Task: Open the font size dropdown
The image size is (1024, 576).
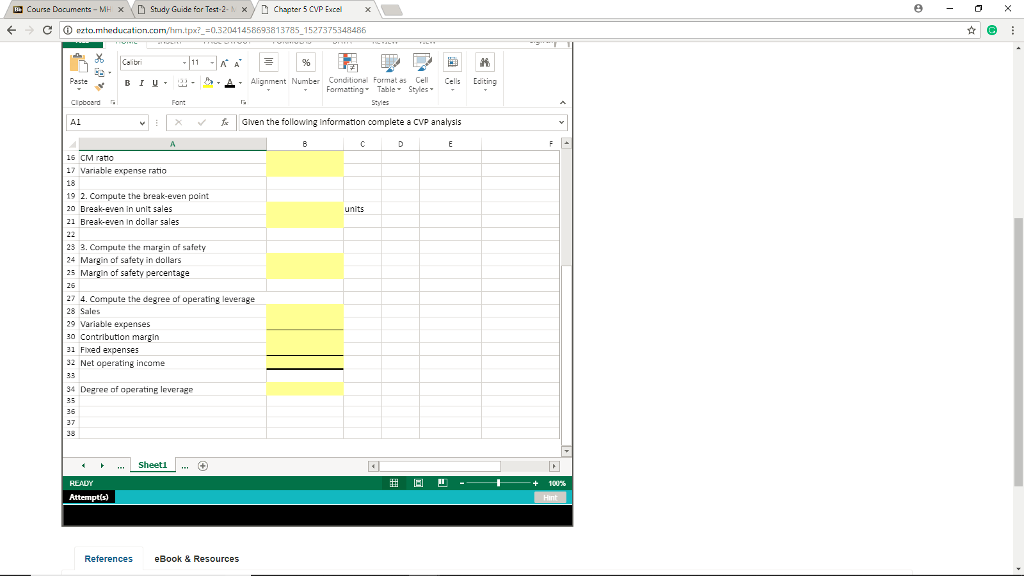Action: tap(210, 63)
